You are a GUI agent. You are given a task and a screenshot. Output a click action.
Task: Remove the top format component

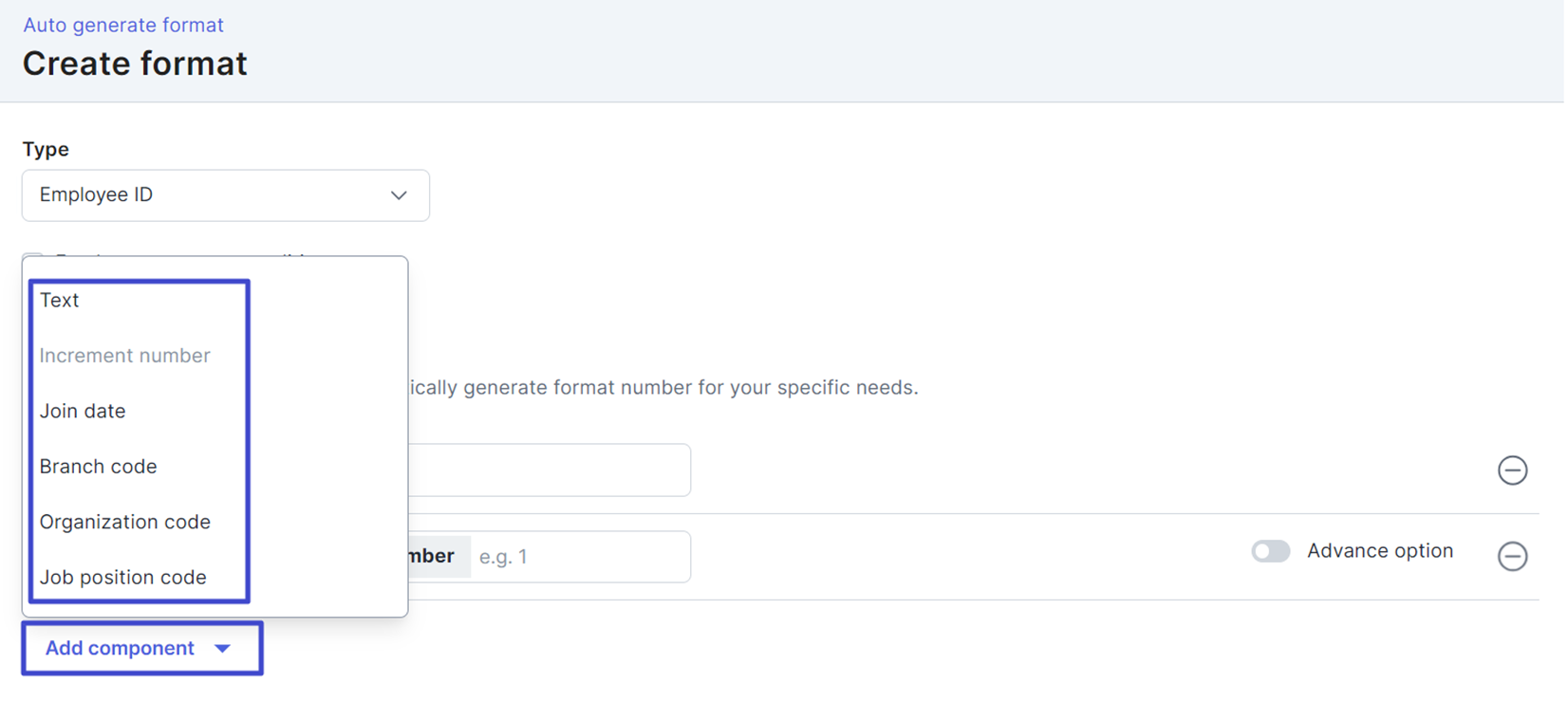1514,470
